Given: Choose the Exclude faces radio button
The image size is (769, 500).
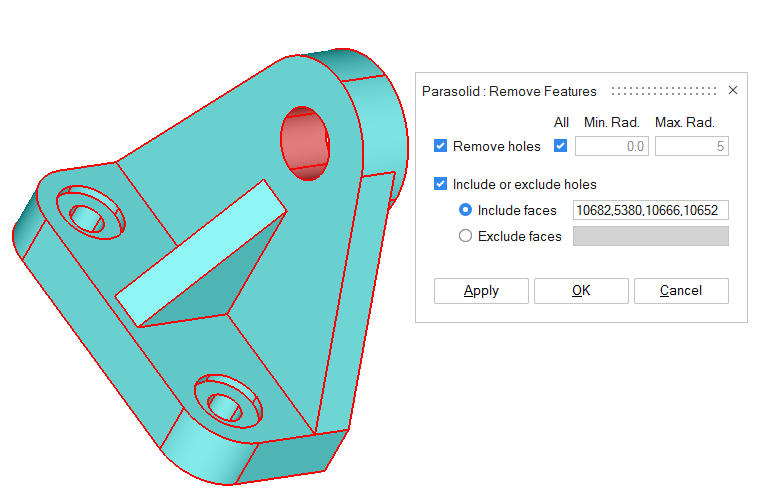Looking at the screenshot, I should (x=465, y=236).
